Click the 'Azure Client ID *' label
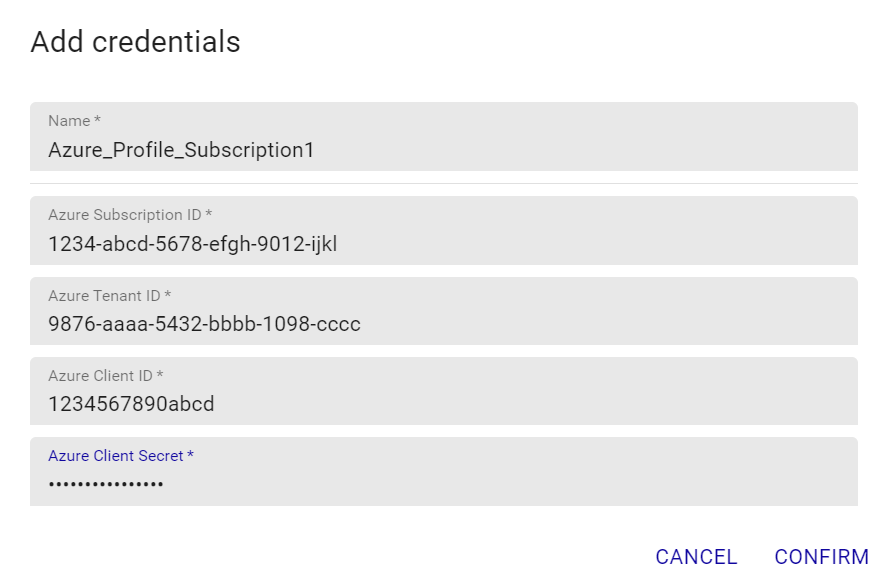 click(106, 376)
